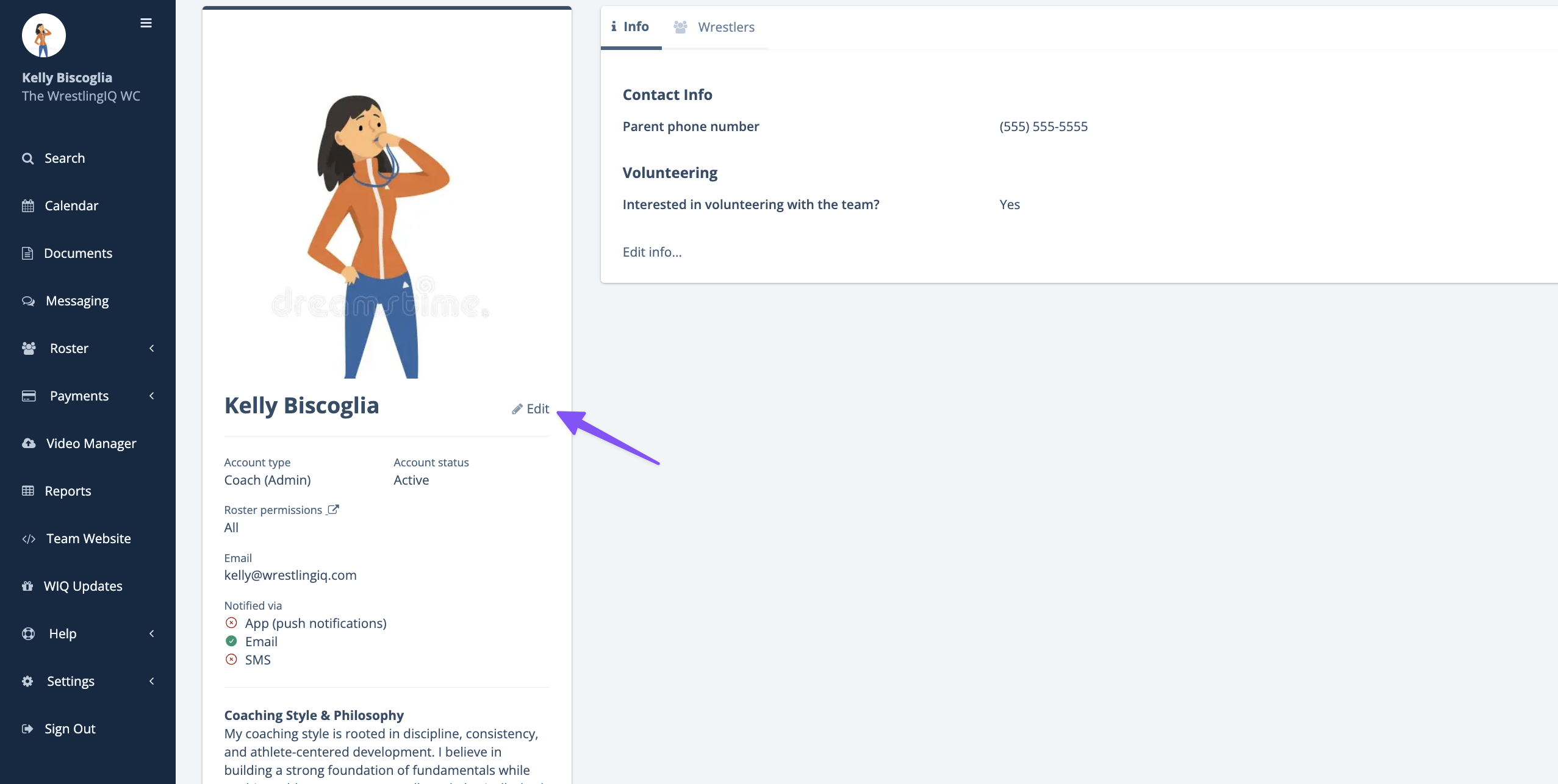Open the Roster permissions external link icon

click(x=333, y=510)
